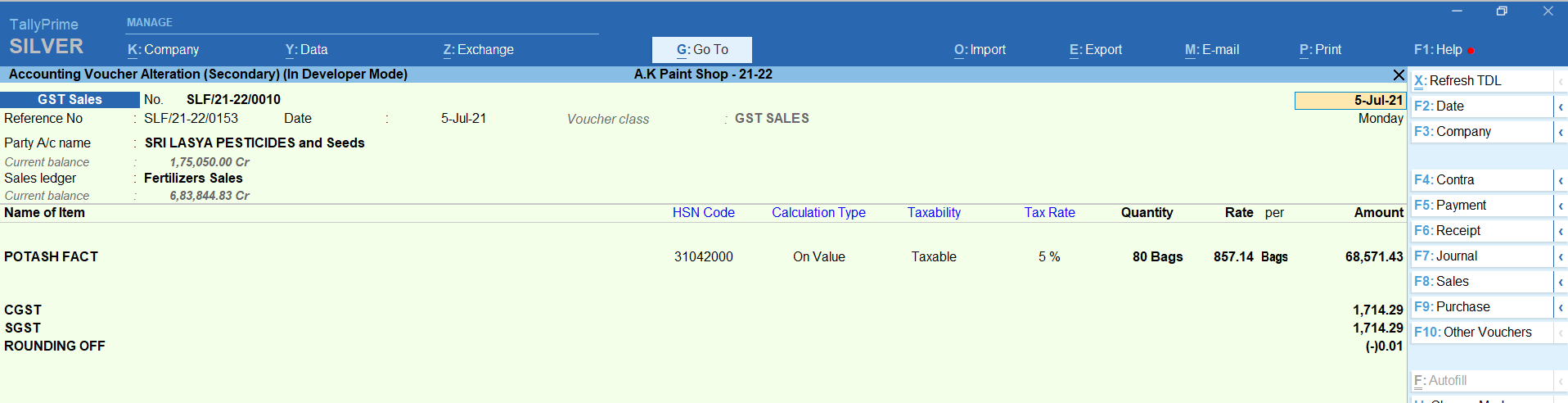Expand arrow beside F7: Journal

click(x=1561, y=256)
